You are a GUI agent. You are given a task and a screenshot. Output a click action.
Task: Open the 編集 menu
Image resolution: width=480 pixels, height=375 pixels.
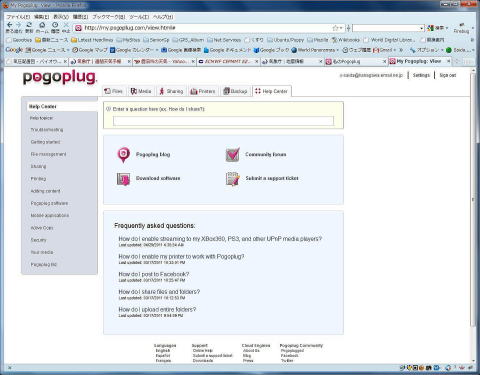(42, 17)
